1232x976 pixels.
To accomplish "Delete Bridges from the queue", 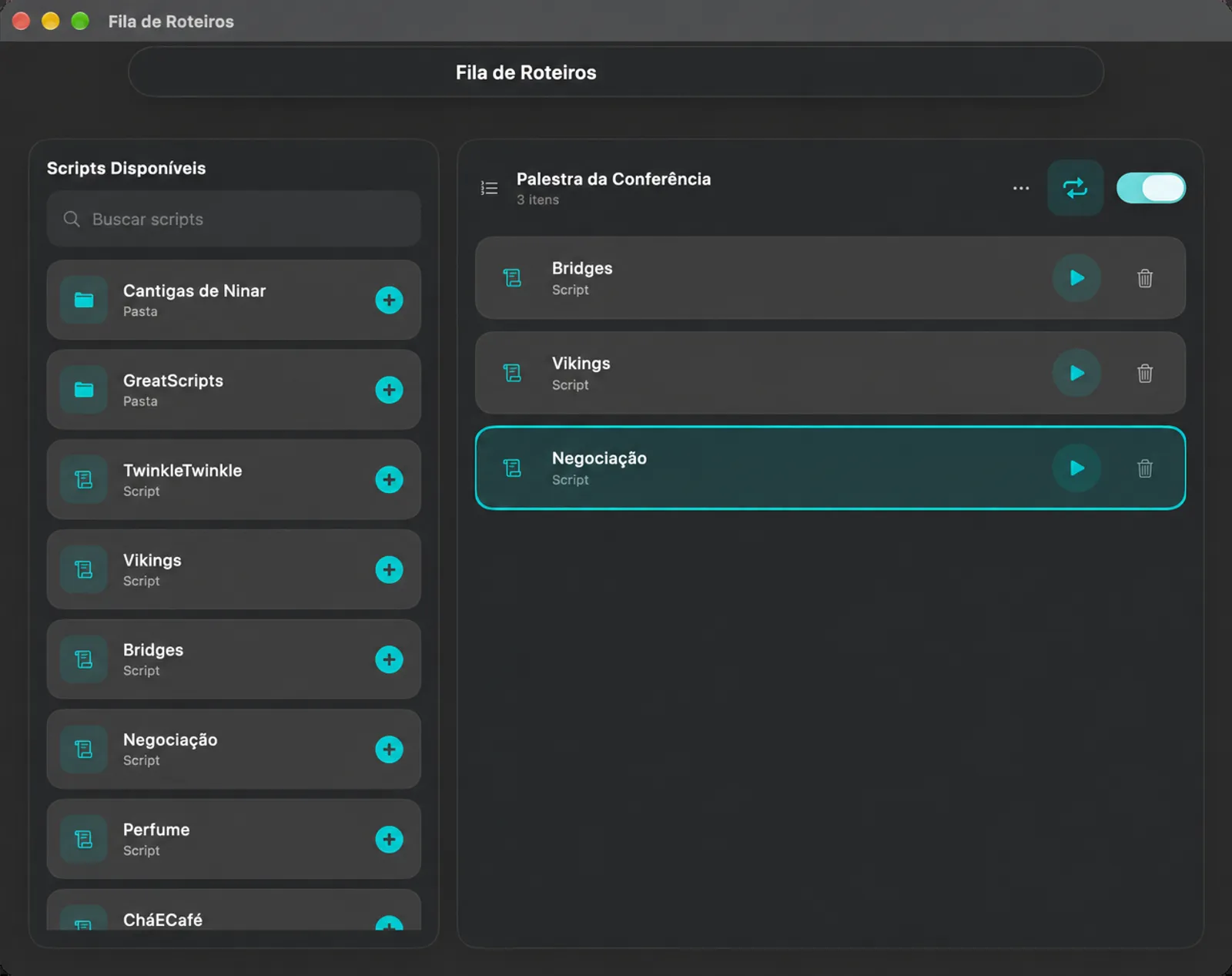I will [1145, 278].
